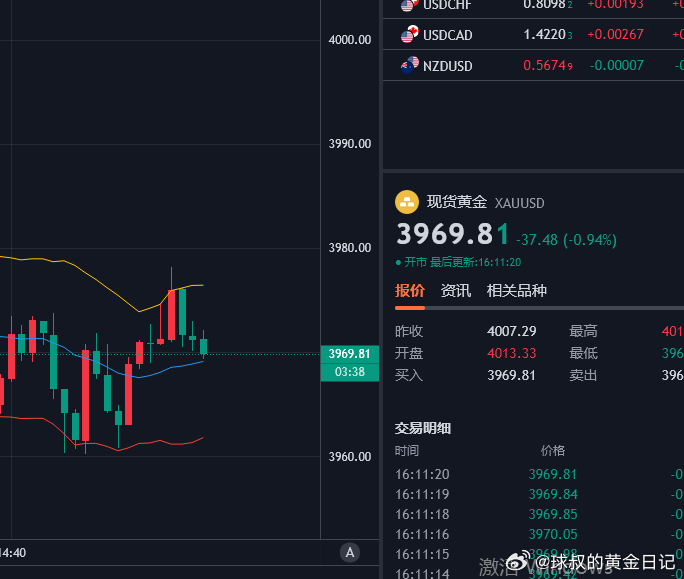The height and width of the screenshot is (579, 684).
Task: Click the USDCAD price 1.4220
Action: [548, 34]
